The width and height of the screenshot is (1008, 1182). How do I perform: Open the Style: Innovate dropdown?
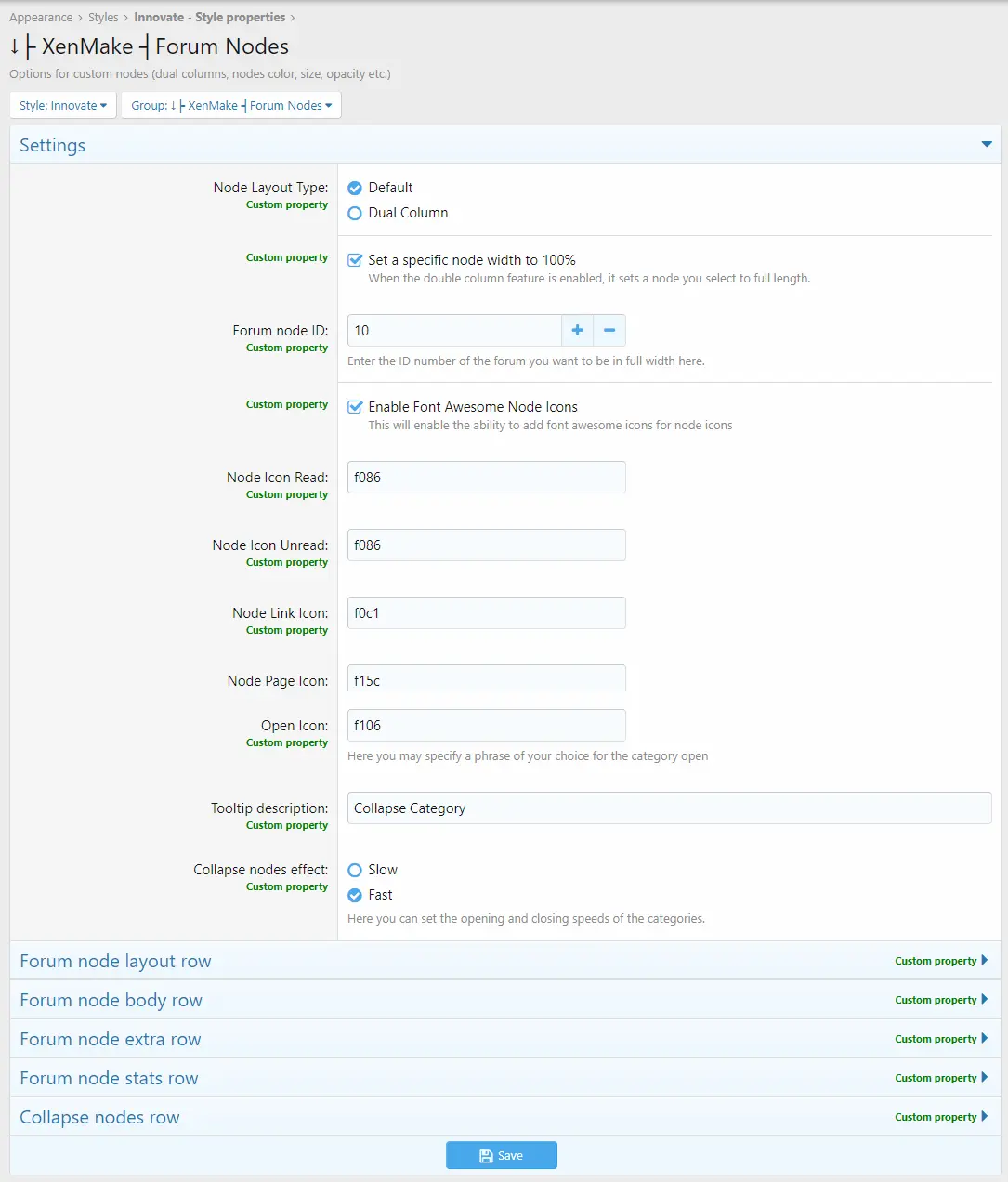[63, 106]
